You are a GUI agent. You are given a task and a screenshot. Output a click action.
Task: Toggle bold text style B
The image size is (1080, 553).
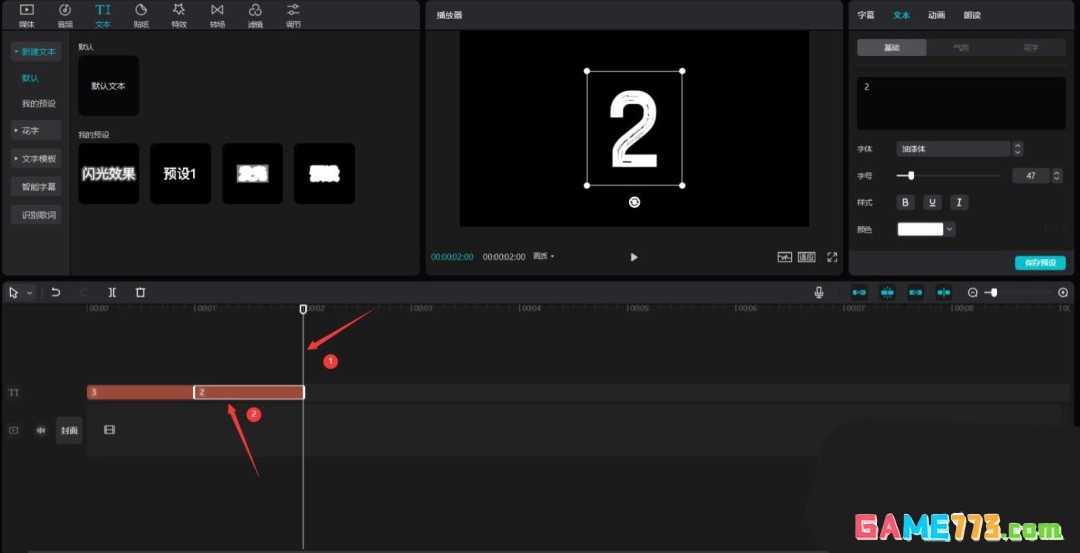click(906, 202)
